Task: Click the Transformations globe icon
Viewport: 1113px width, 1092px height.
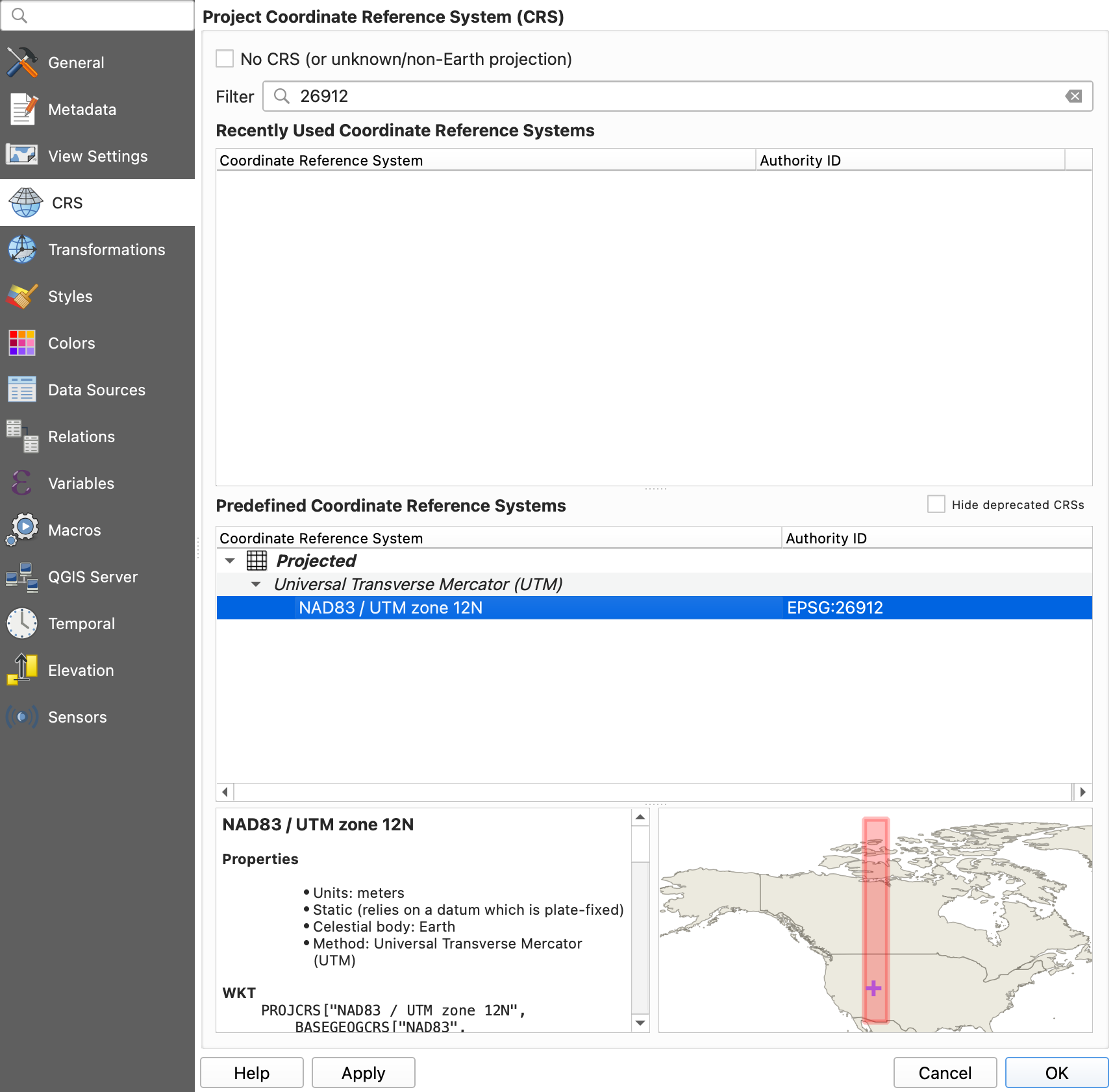Action: pyautogui.click(x=22, y=249)
